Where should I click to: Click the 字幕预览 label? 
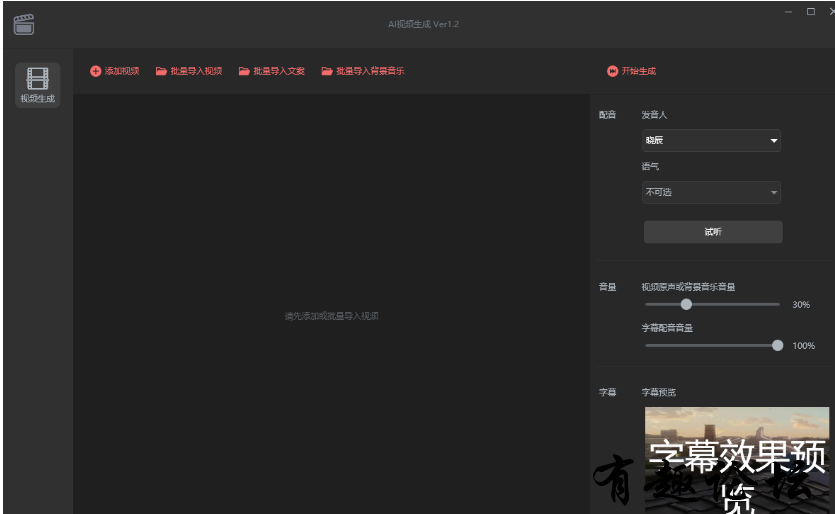click(x=659, y=393)
